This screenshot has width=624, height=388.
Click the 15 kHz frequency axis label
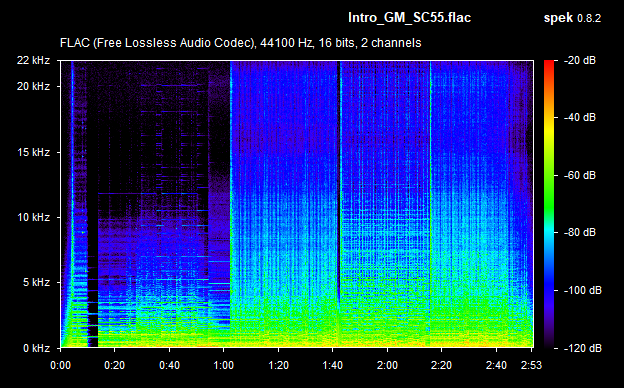click(x=33, y=152)
